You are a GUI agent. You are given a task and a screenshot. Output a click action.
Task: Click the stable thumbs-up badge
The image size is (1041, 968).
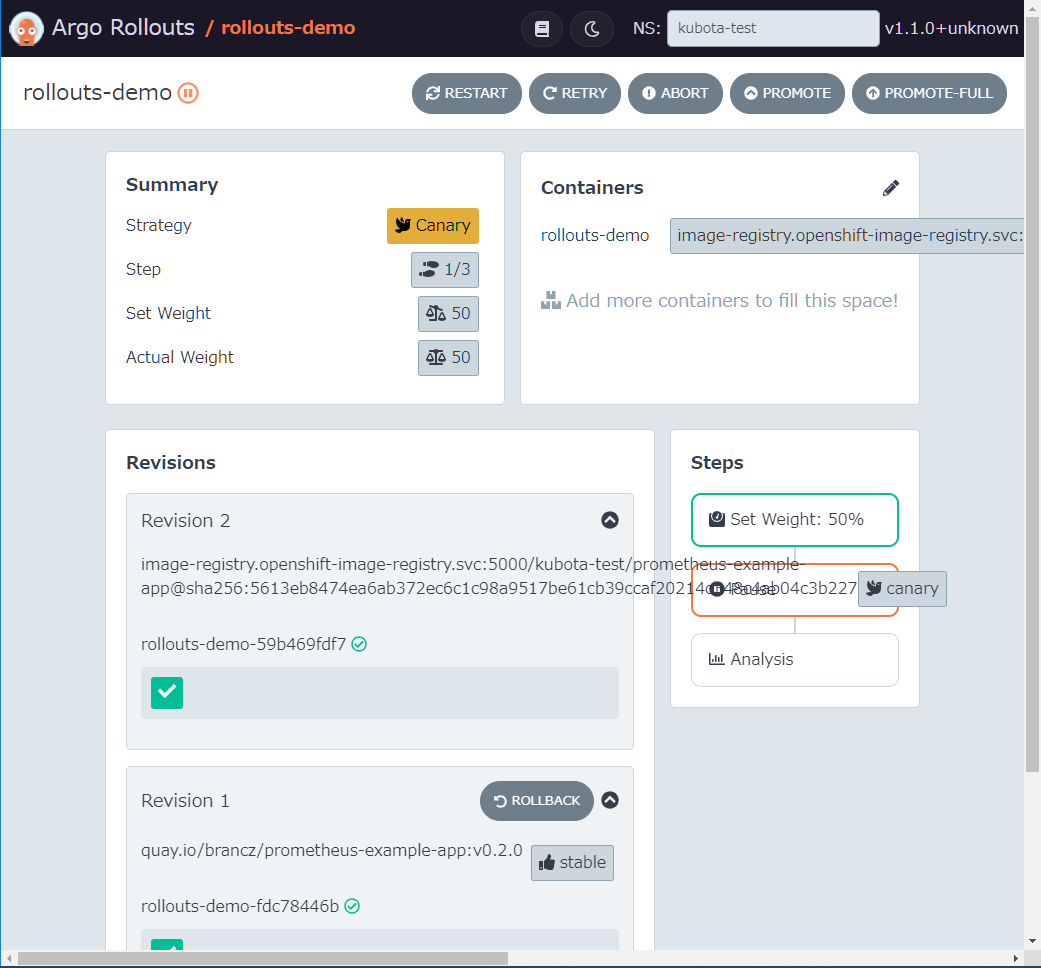tap(572, 862)
